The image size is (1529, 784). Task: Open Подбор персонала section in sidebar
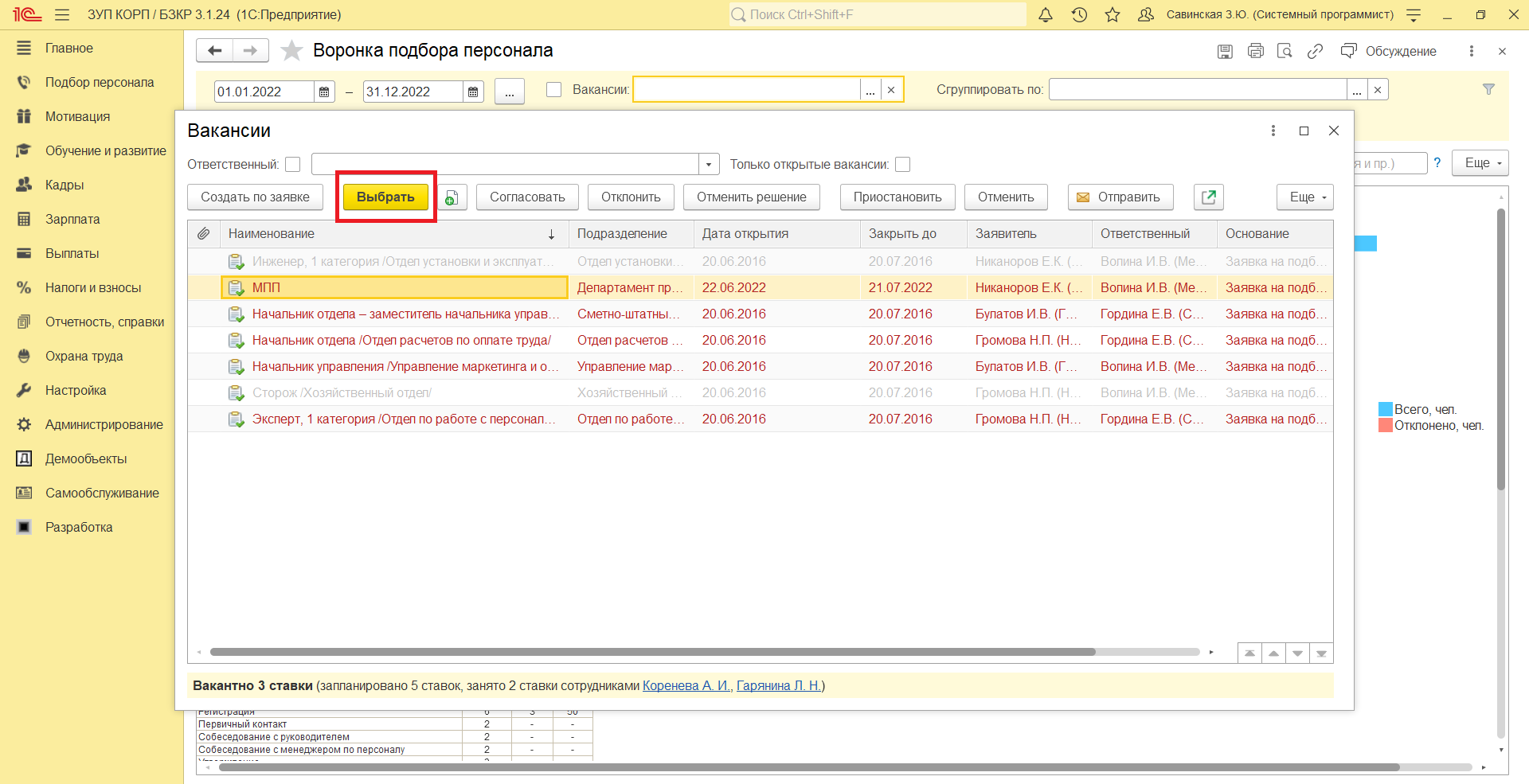pyautogui.click(x=100, y=83)
